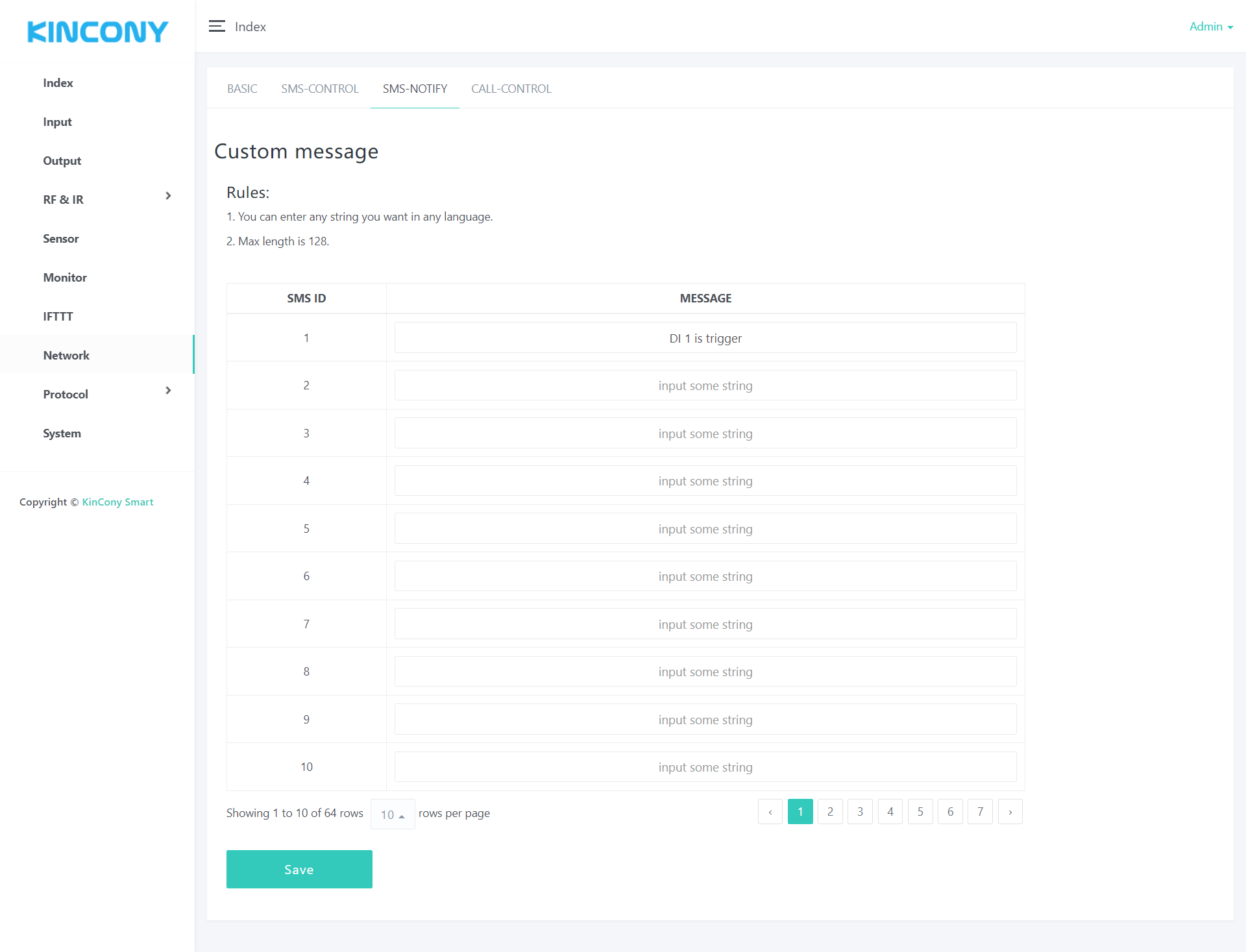The width and height of the screenshot is (1246, 952).
Task: Go to page 7 of the table
Action: (x=980, y=812)
